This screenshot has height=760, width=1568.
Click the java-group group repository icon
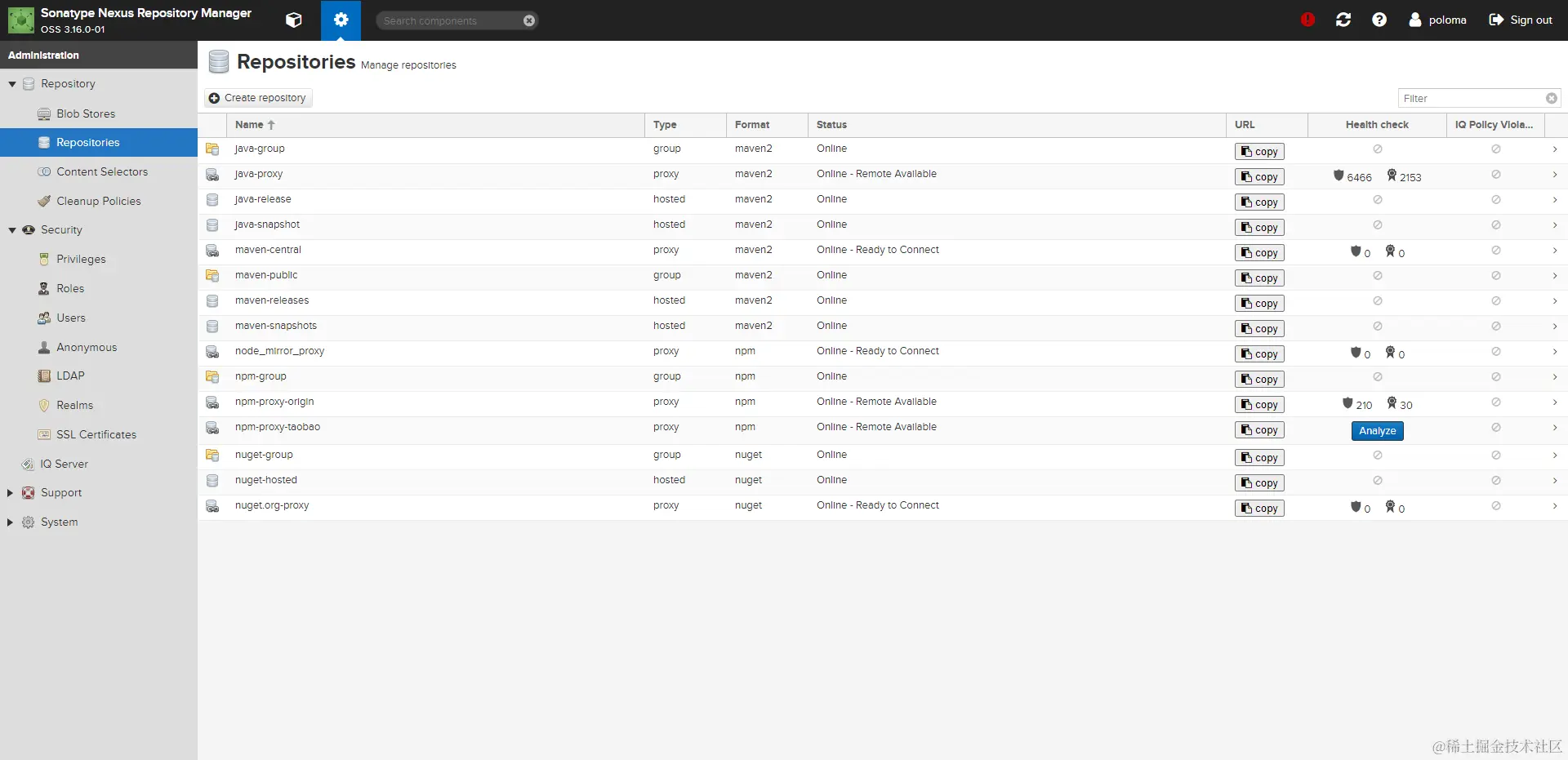[x=212, y=149]
